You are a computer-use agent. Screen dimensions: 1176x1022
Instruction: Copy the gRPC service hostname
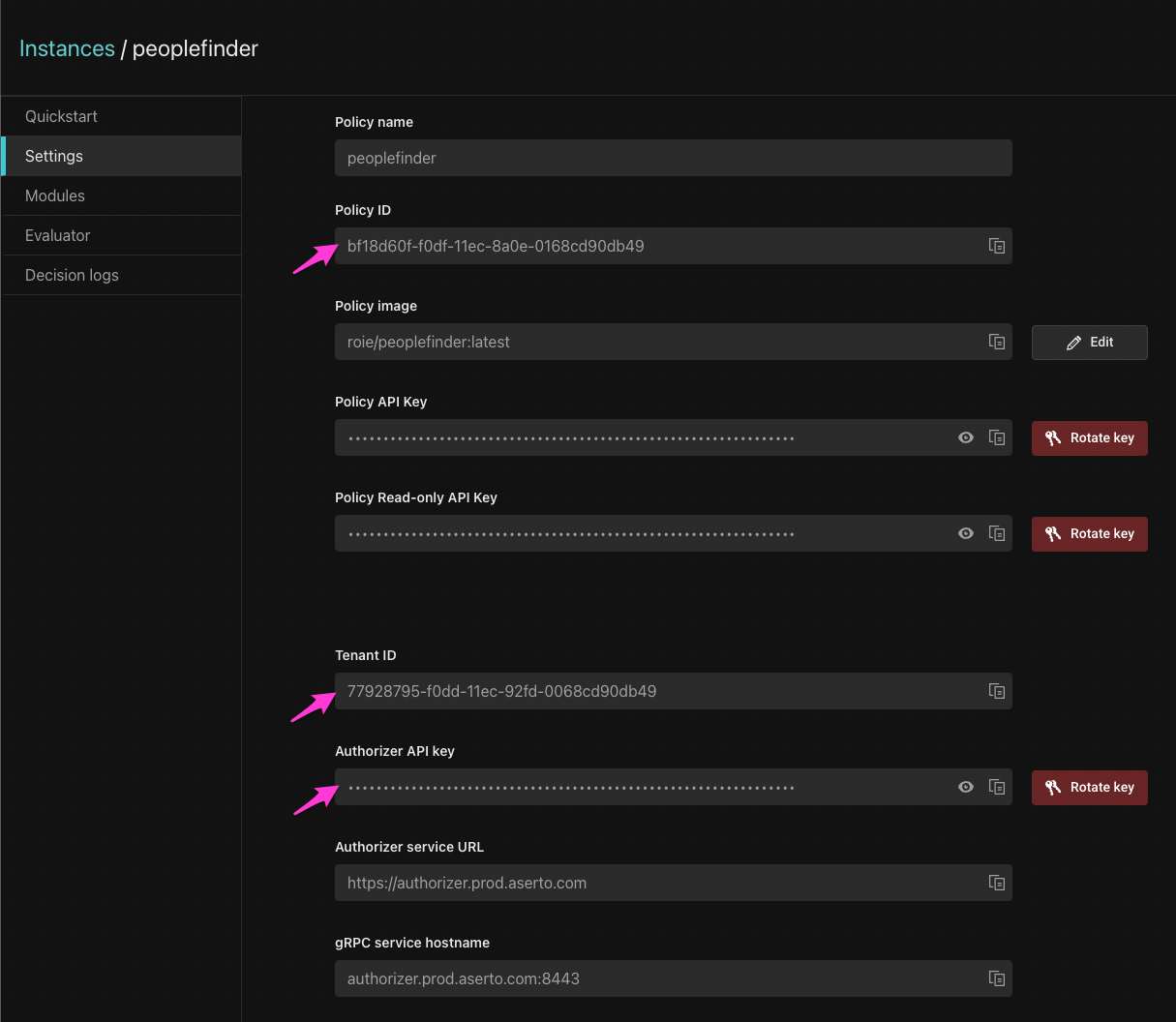(997, 978)
